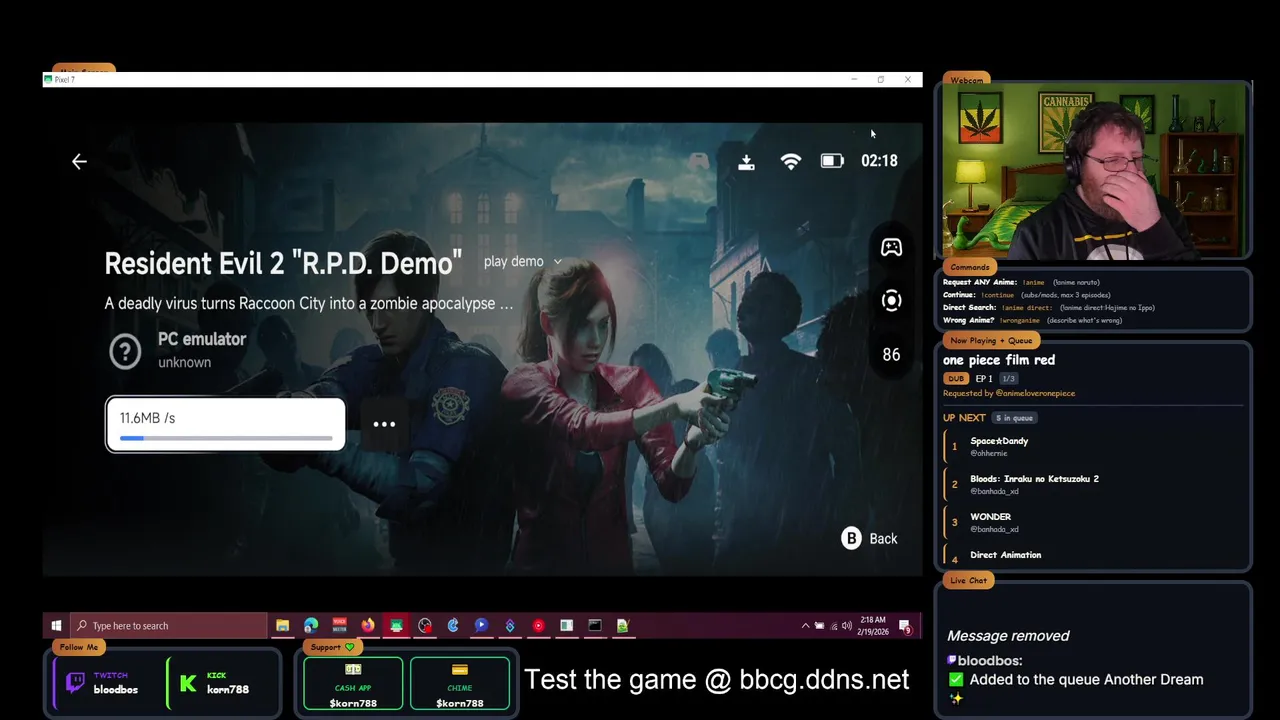The height and width of the screenshot is (720, 1280).
Task: Click the 'one piece film red' now playing title
Action: 998,360
